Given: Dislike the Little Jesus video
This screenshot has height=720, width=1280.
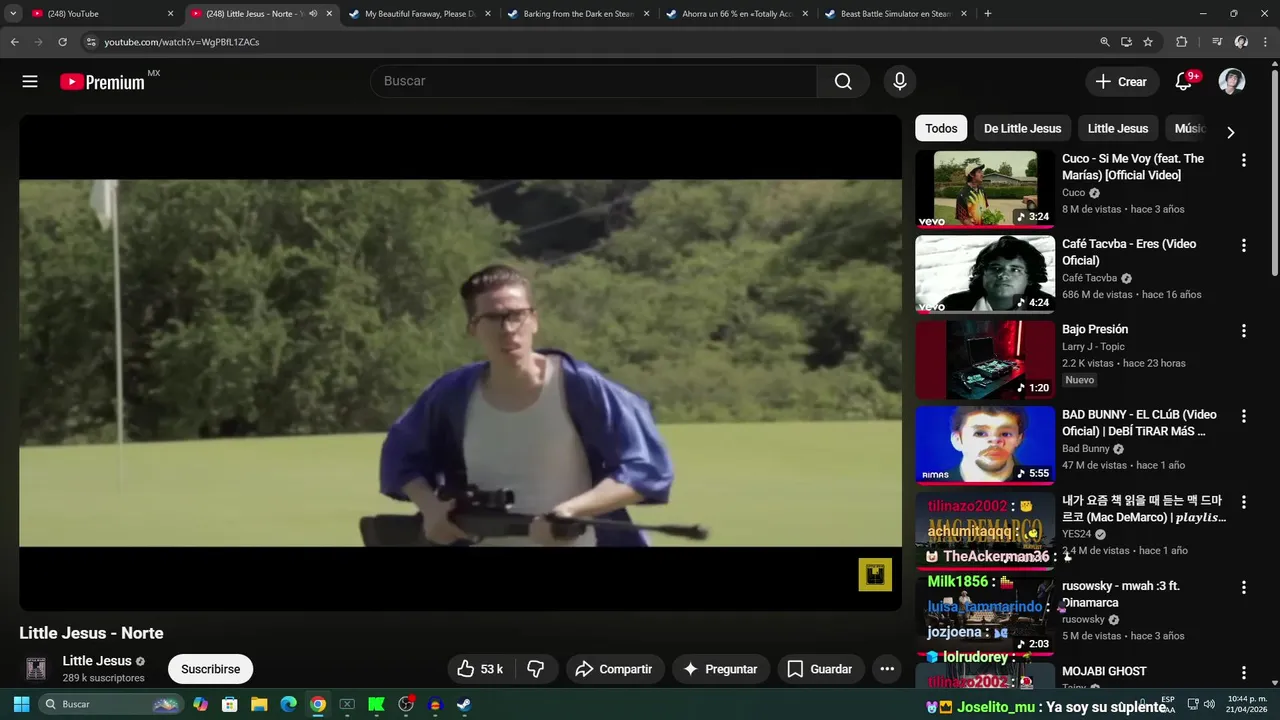Looking at the screenshot, I should pyautogui.click(x=536, y=669).
